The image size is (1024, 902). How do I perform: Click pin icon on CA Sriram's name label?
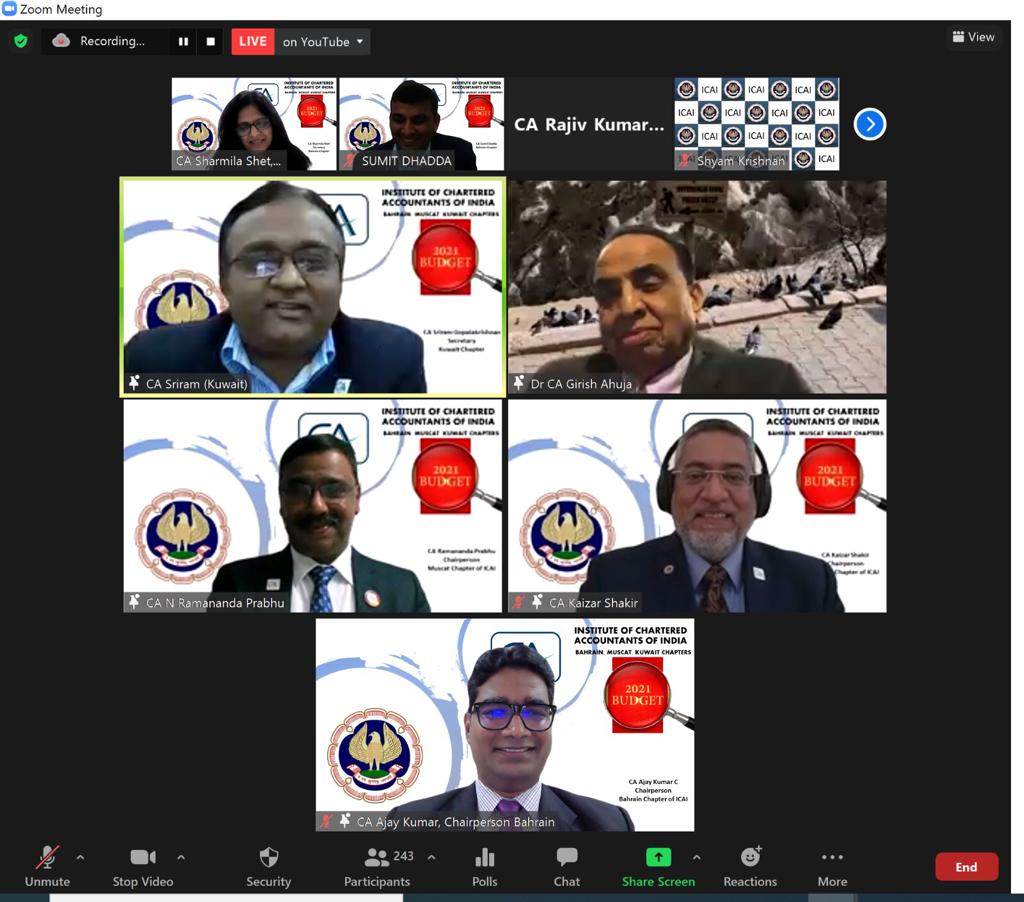pos(134,383)
